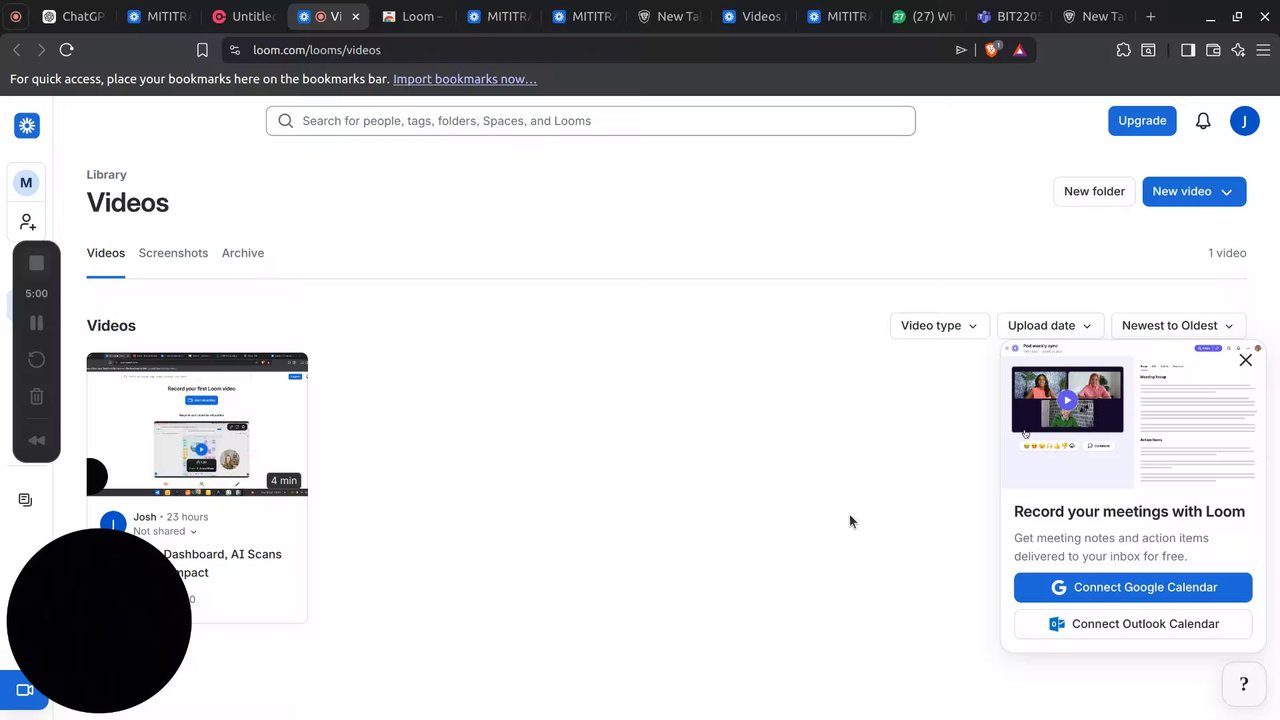The height and width of the screenshot is (720, 1280).
Task: Click the Upgrade button
Action: [x=1142, y=121]
